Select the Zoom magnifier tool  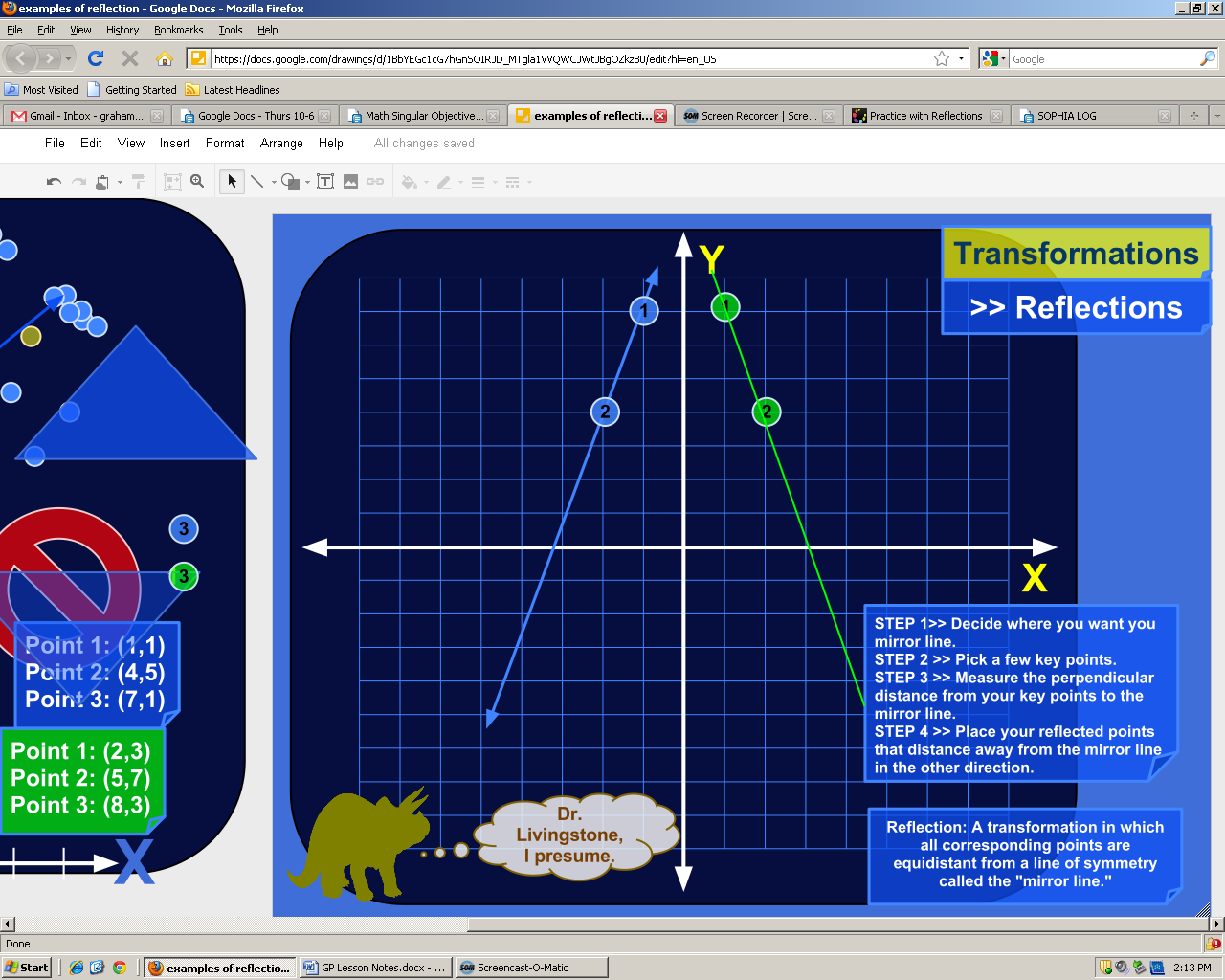click(x=197, y=182)
